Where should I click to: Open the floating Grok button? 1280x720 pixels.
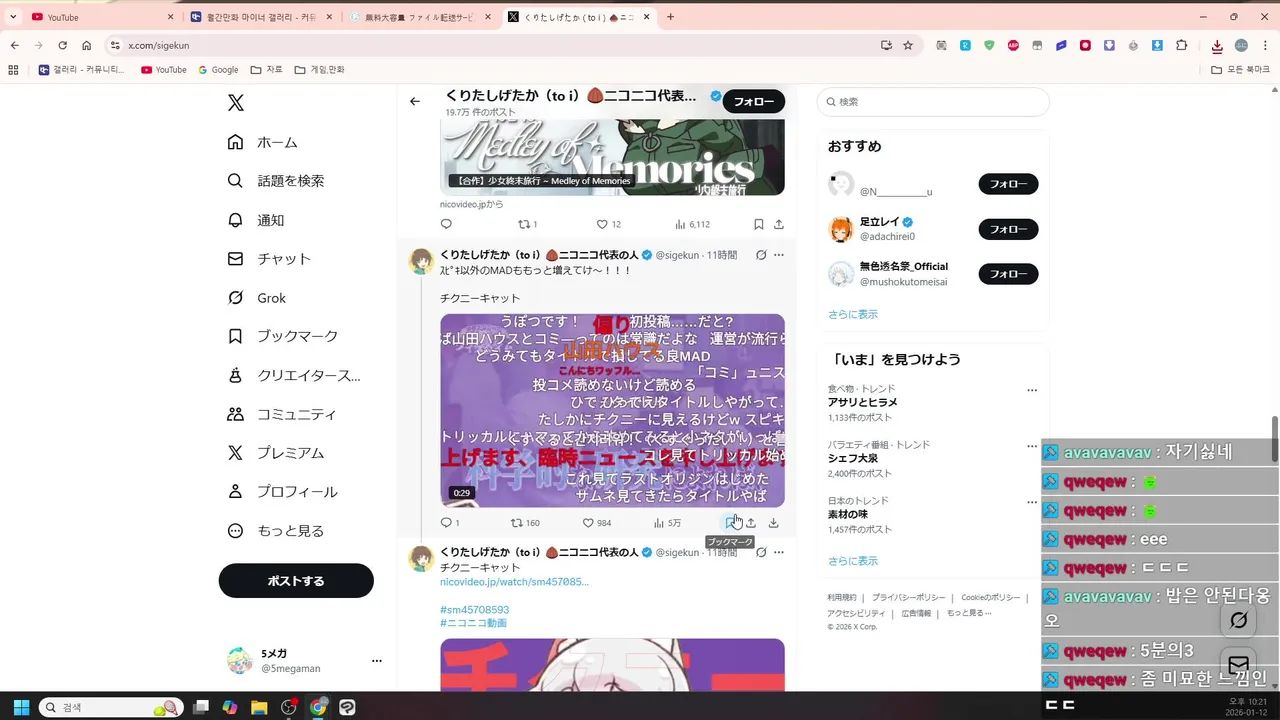pyautogui.click(x=1238, y=620)
